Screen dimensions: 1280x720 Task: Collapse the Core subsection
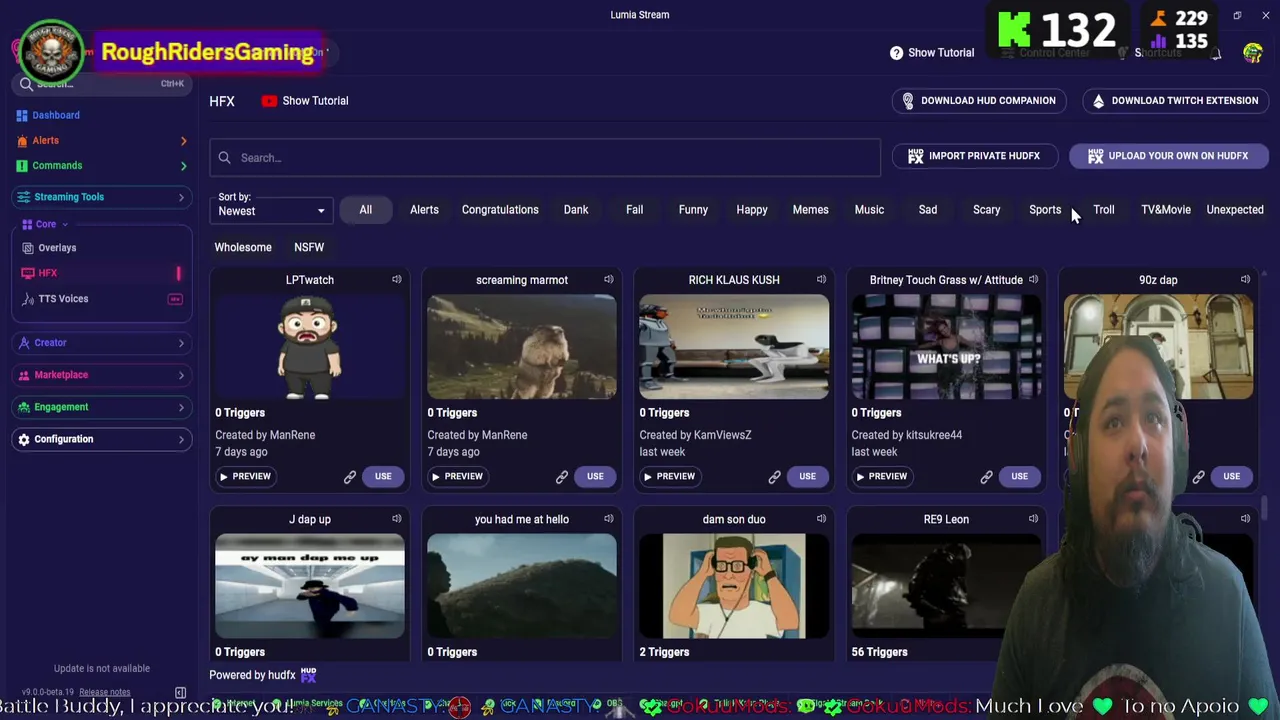coord(46,224)
